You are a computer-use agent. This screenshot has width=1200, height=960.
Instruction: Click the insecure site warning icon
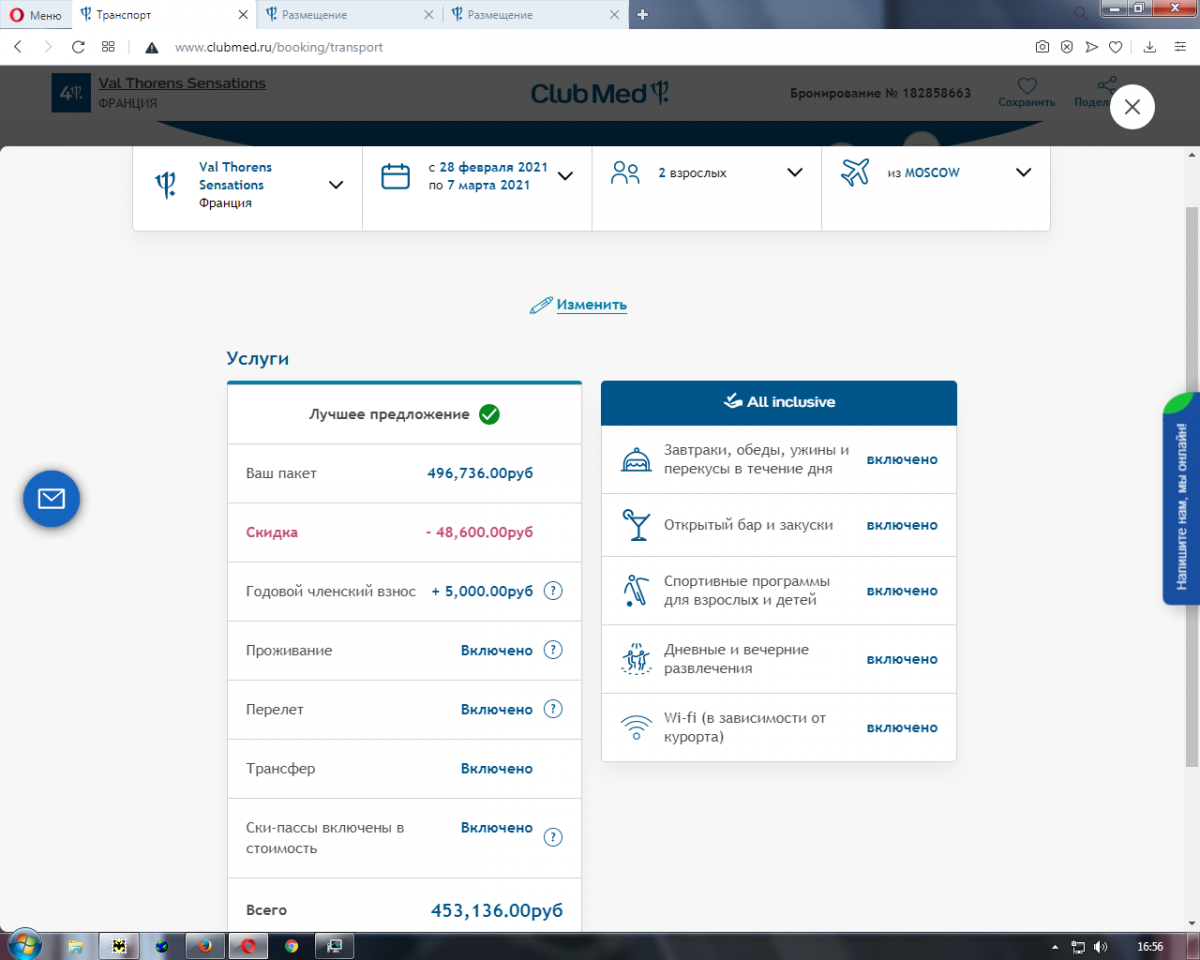[x=152, y=47]
